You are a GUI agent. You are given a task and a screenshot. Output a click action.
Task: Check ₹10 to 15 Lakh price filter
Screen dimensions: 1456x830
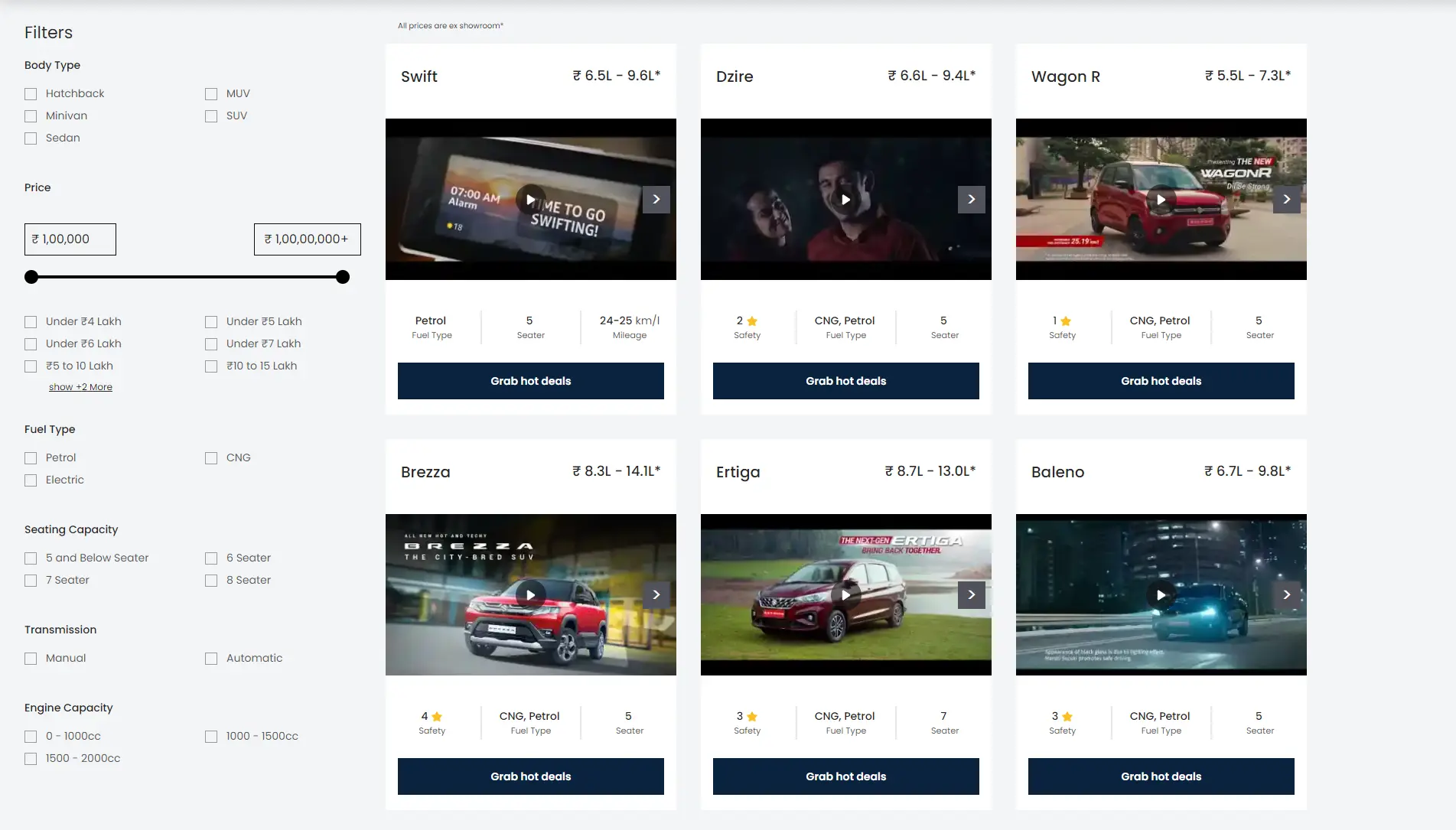tap(211, 366)
